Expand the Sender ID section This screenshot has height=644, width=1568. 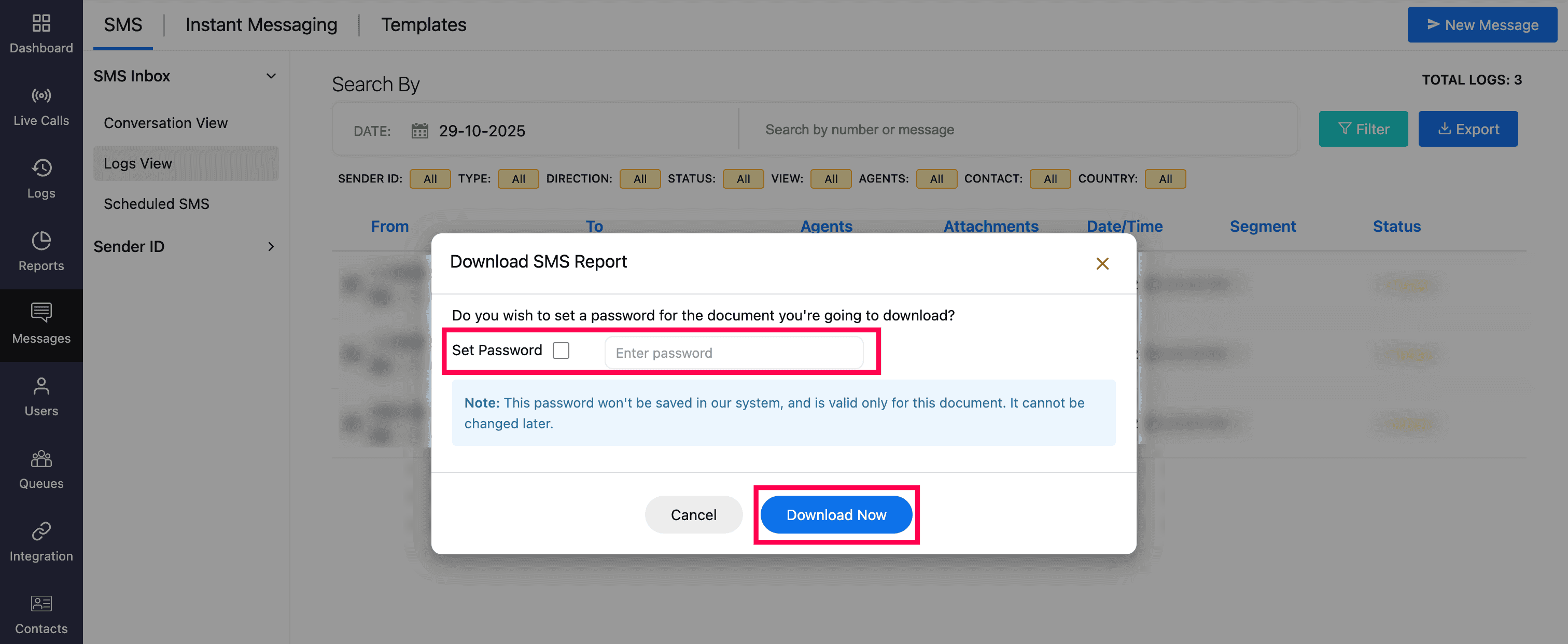pos(271,246)
